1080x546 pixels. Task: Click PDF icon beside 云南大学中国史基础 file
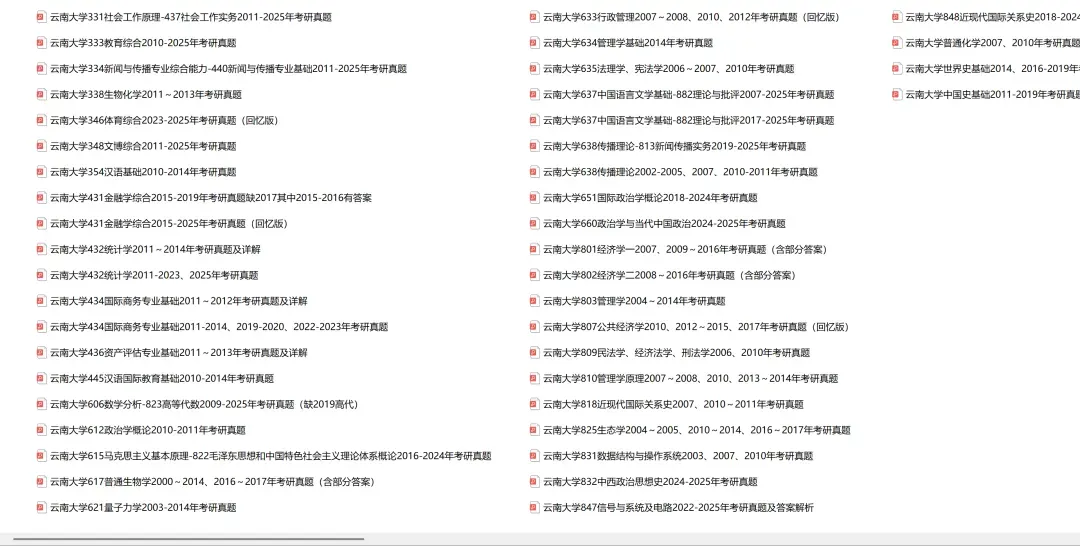(x=896, y=94)
